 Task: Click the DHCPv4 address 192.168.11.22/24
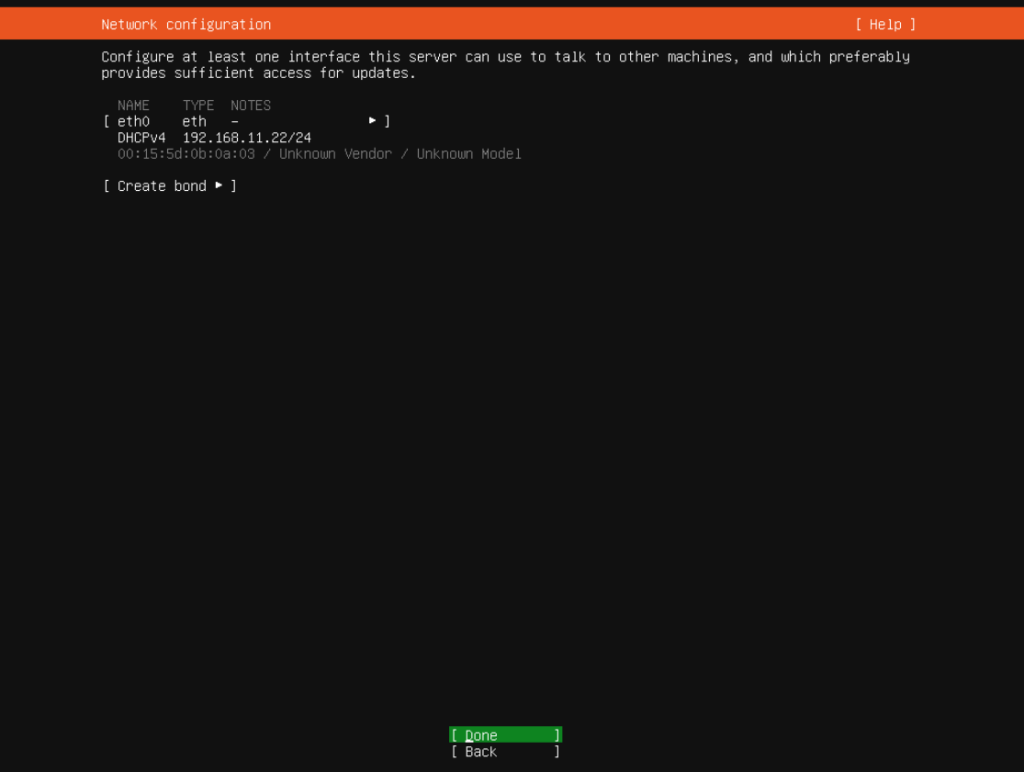[246, 137]
